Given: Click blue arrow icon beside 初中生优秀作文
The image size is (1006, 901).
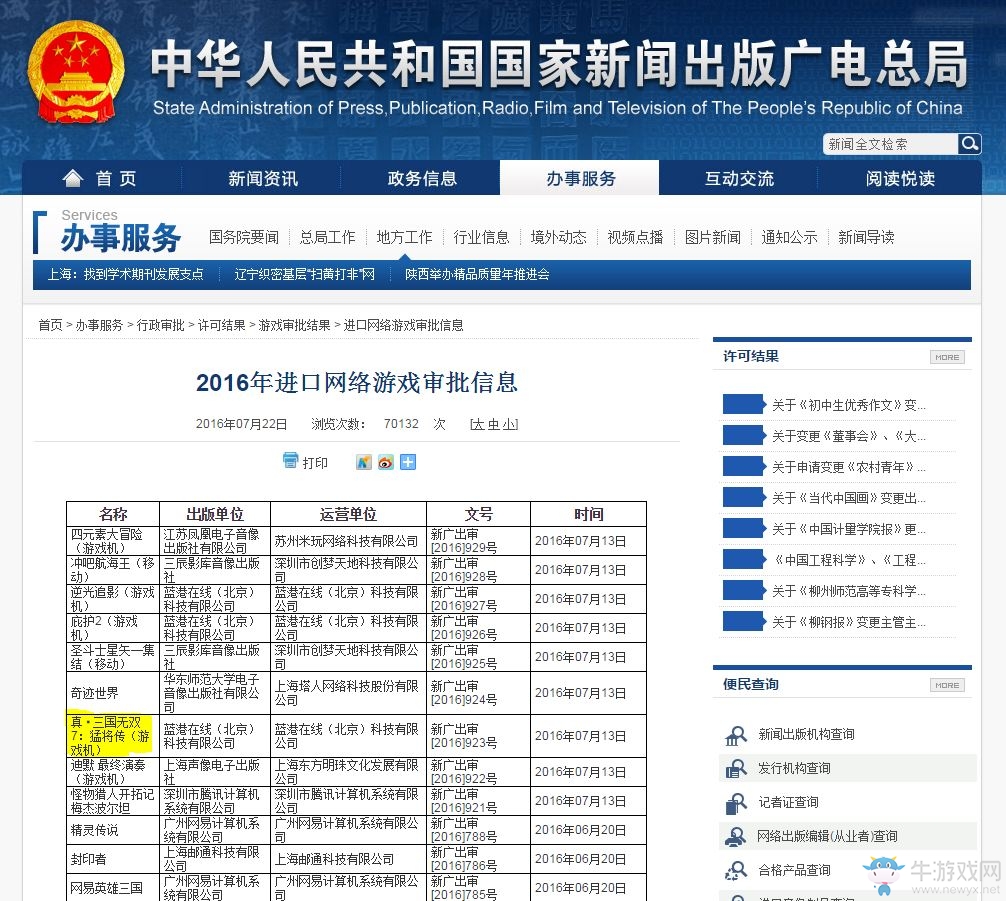Looking at the screenshot, I should (x=744, y=404).
